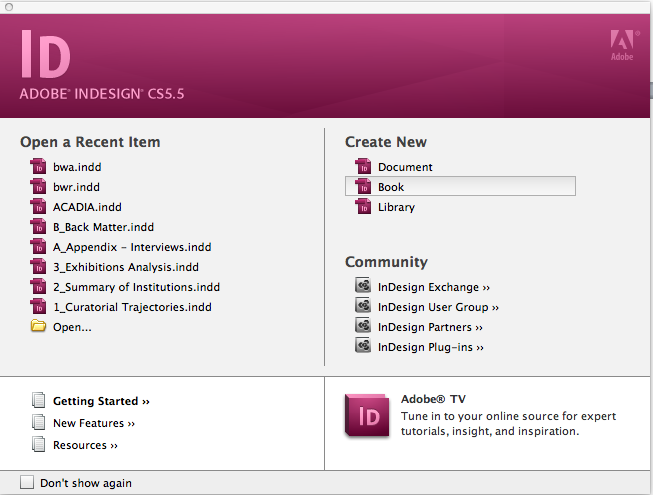The image size is (653, 495).
Task: Click the community icon beside InDesign Plug-ins
Action: (363, 346)
